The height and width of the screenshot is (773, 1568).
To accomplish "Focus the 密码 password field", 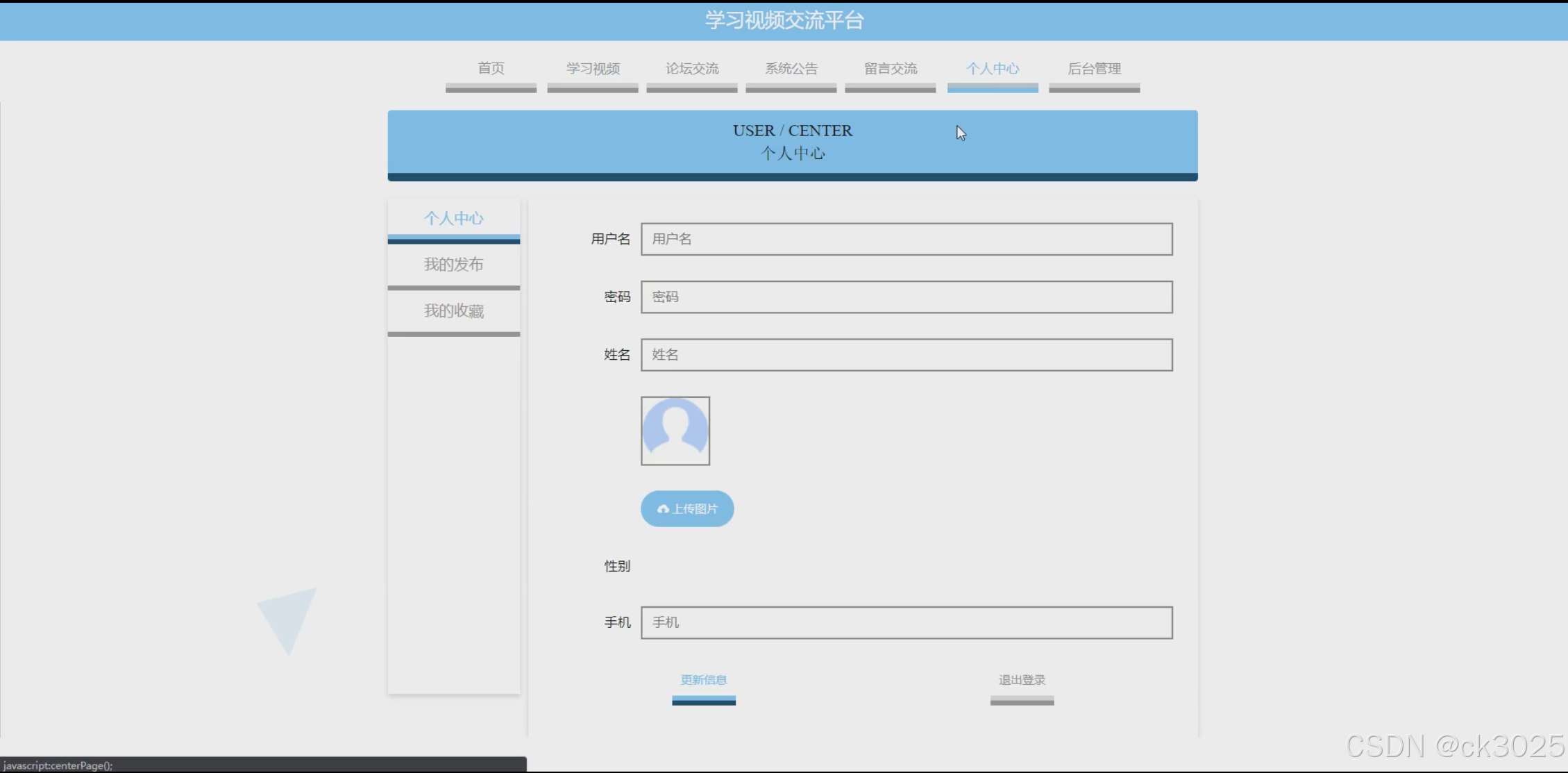I will pos(906,297).
